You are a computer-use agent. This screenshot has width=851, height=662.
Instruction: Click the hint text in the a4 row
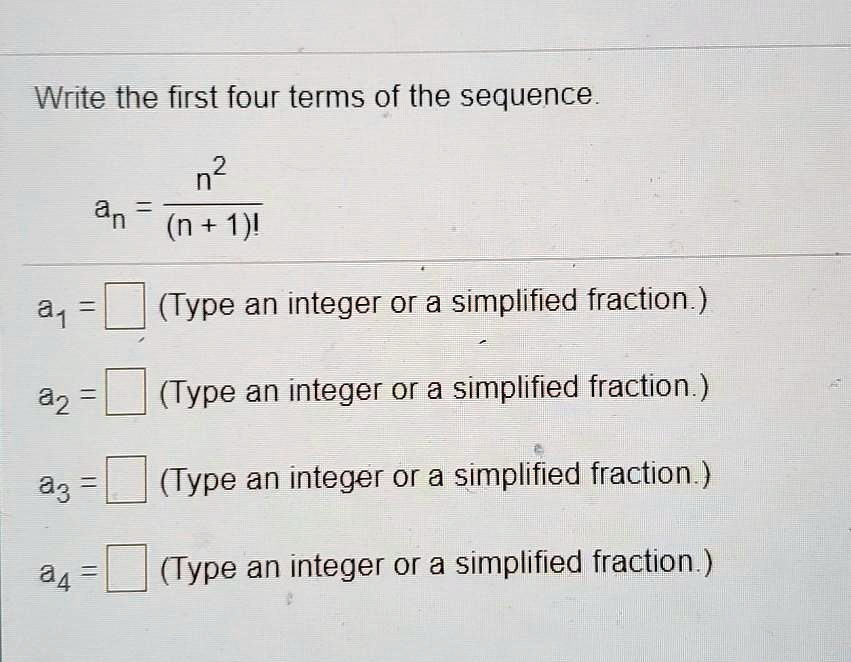click(x=436, y=565)
